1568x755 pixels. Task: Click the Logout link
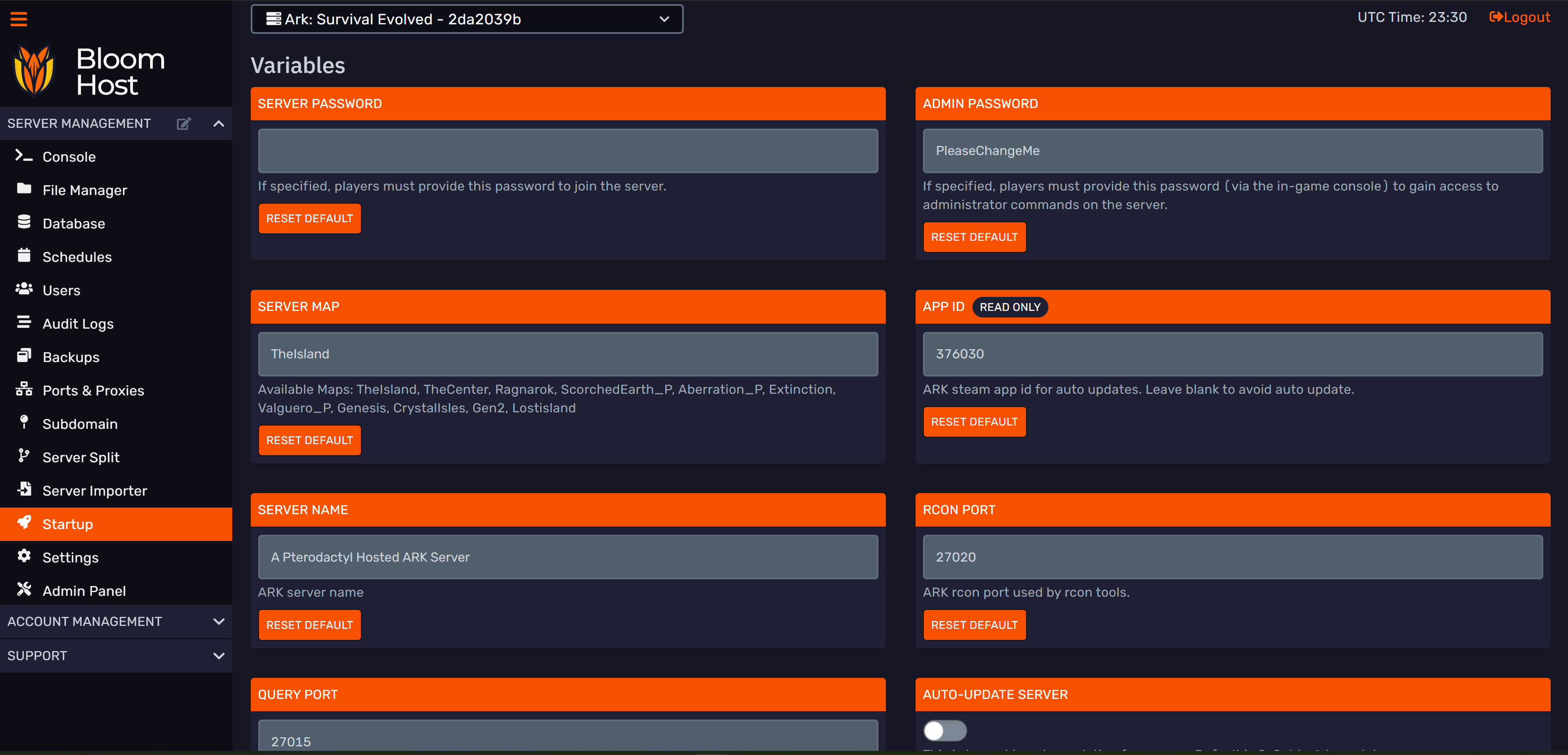coord(1519,17)
